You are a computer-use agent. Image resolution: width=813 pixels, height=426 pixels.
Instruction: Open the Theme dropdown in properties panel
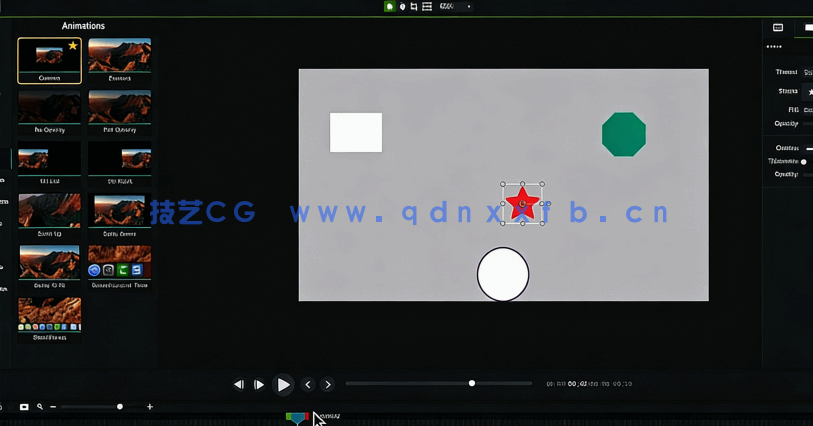coord(808,72)
